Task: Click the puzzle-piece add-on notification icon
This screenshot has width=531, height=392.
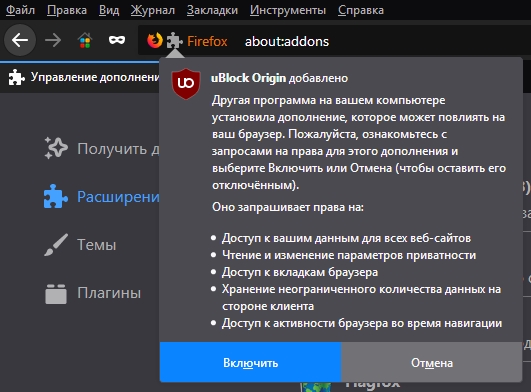Action: (x=174, y=41)
